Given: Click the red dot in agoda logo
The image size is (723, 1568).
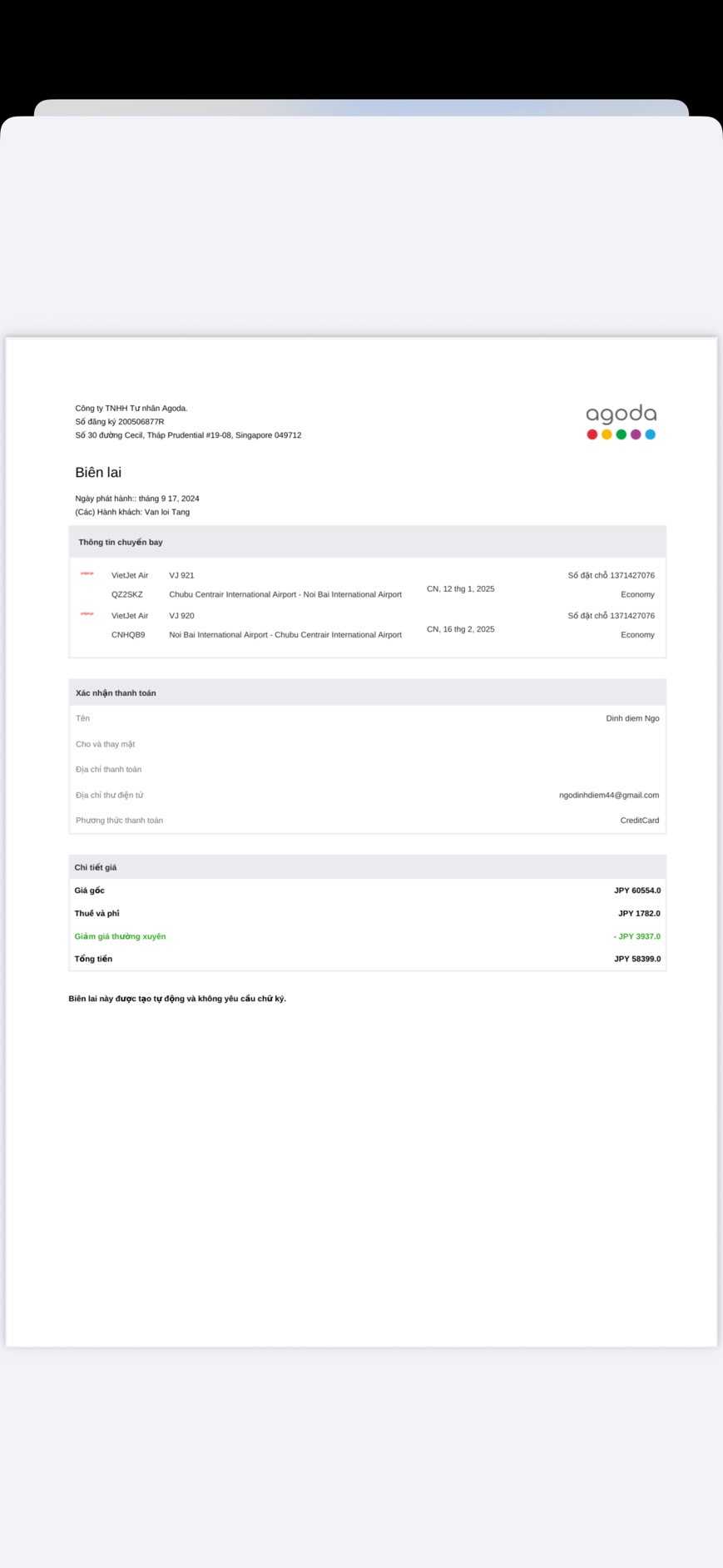Looking at the screenshot, I should click(x=592, y=434).
